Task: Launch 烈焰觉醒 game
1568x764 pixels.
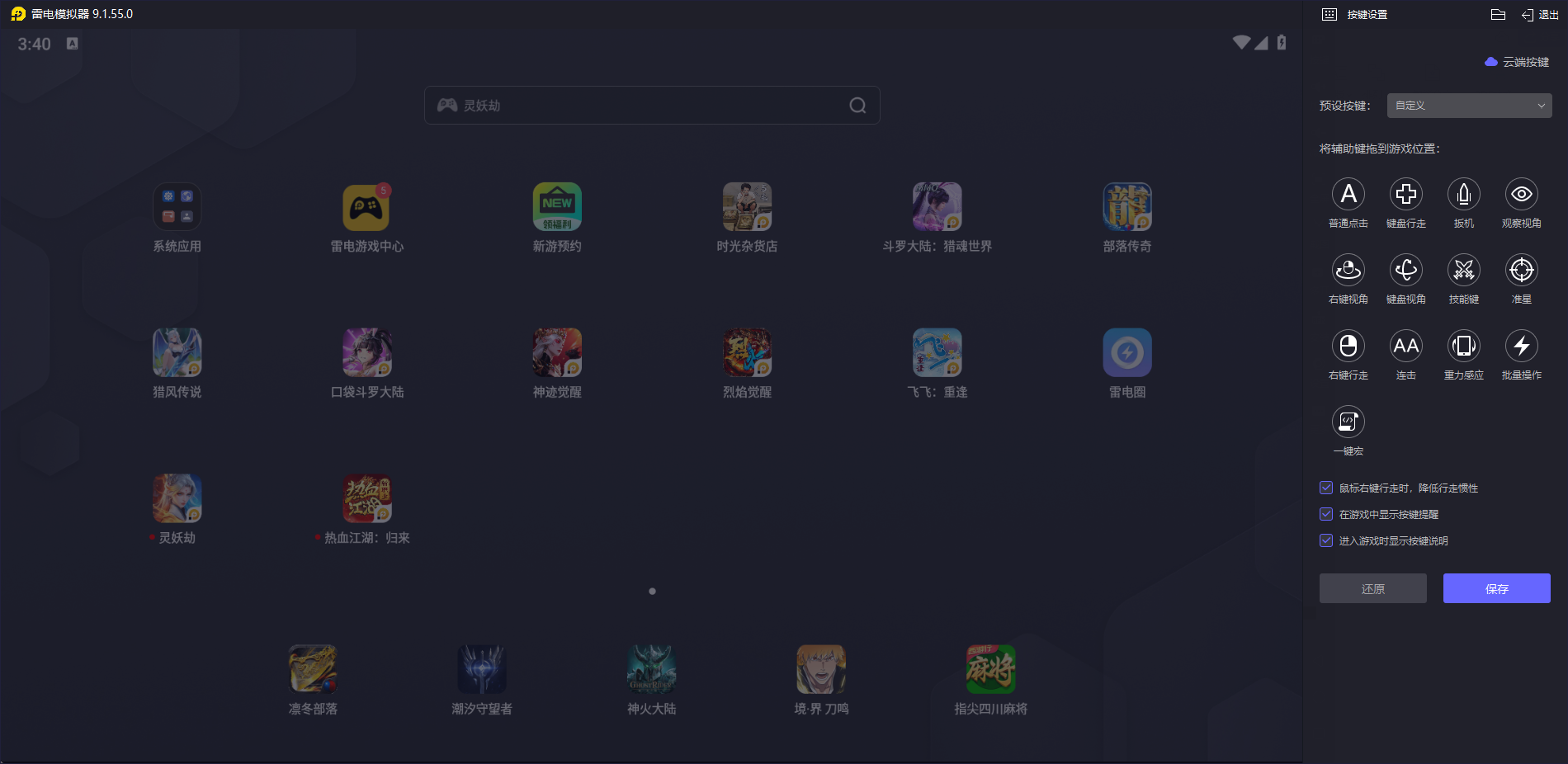Action: pos(747,352)
